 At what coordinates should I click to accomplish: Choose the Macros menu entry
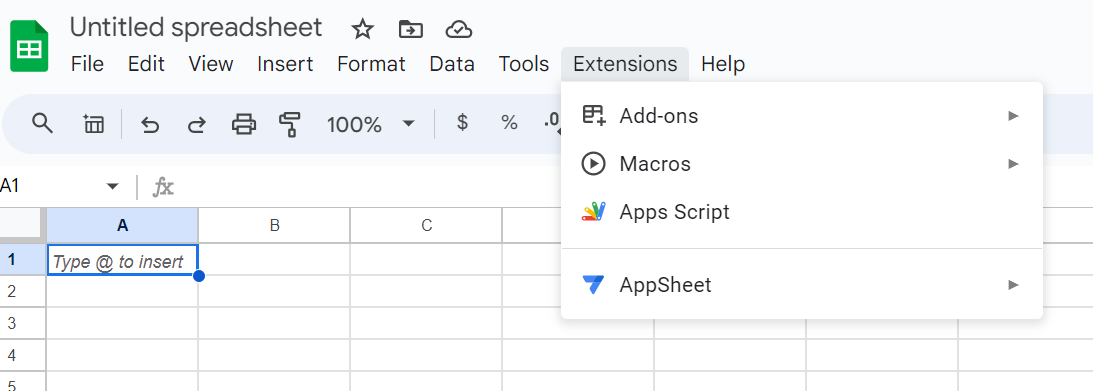[802, 164]
